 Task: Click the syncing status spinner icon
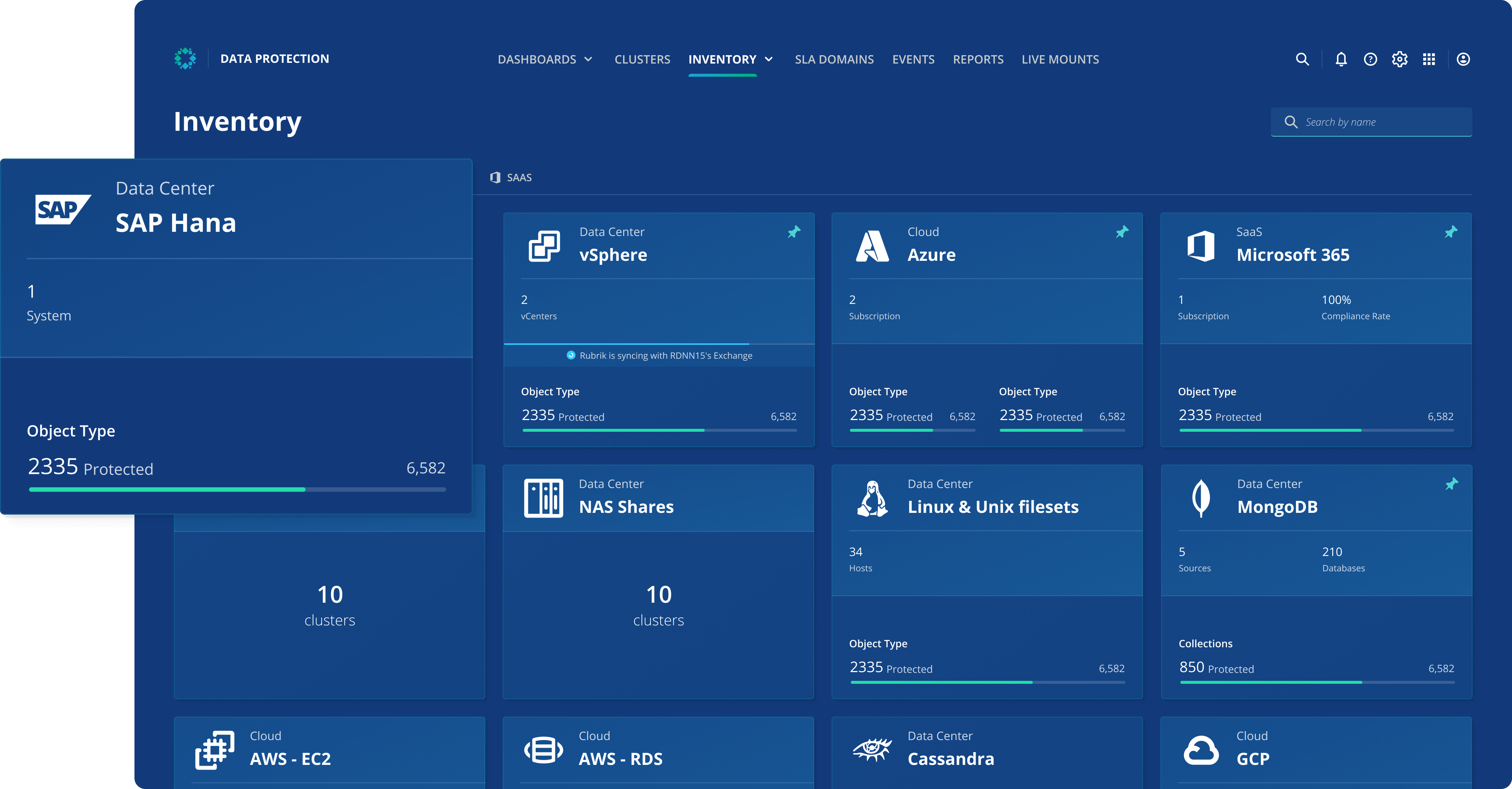click(x=570, y=355)
